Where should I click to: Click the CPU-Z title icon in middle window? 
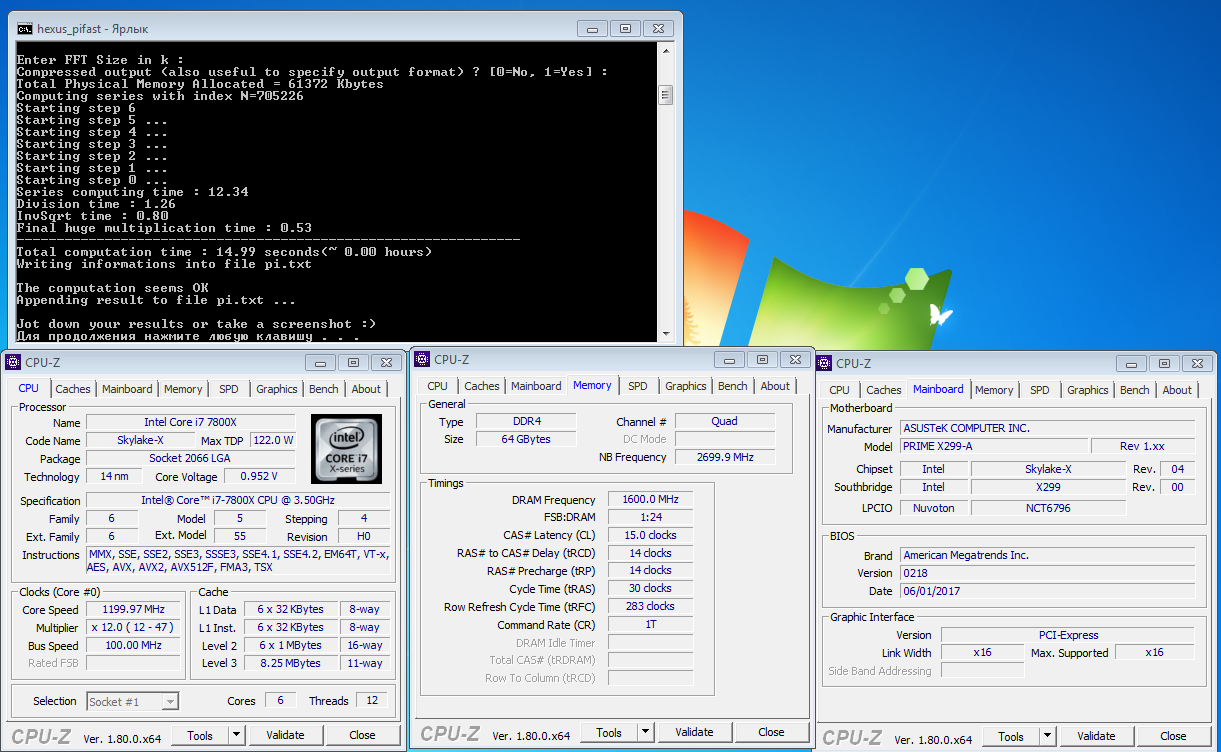[x=422, y=359]
